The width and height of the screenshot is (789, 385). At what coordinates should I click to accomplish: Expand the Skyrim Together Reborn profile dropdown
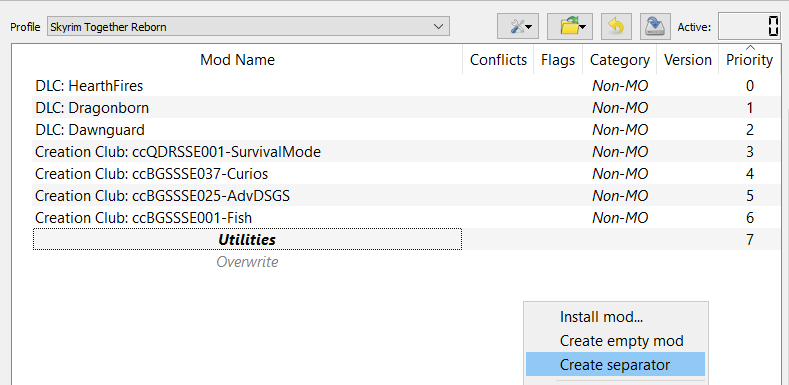pos(248,27)
